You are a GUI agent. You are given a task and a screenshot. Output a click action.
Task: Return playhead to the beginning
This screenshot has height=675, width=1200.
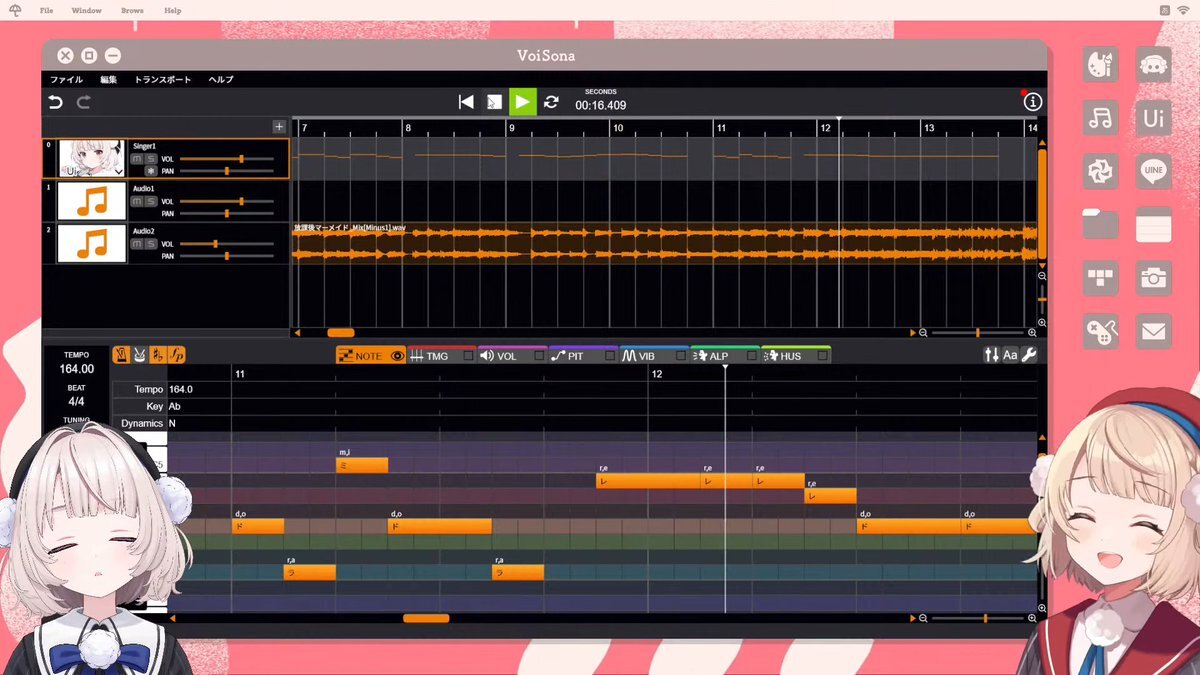tap(466, 102)
